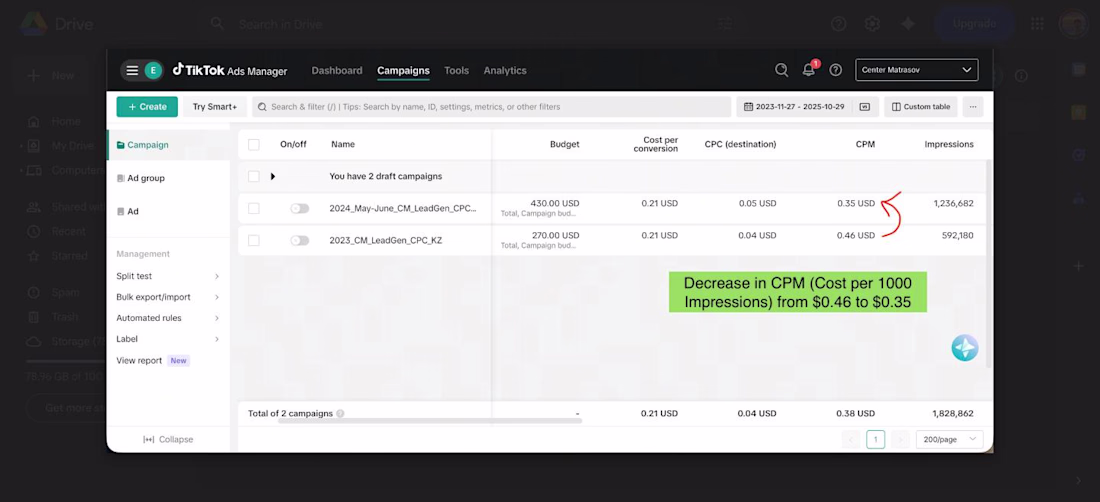
Task: Switch to the Dashboard tab
Action: tap(337, 70)
